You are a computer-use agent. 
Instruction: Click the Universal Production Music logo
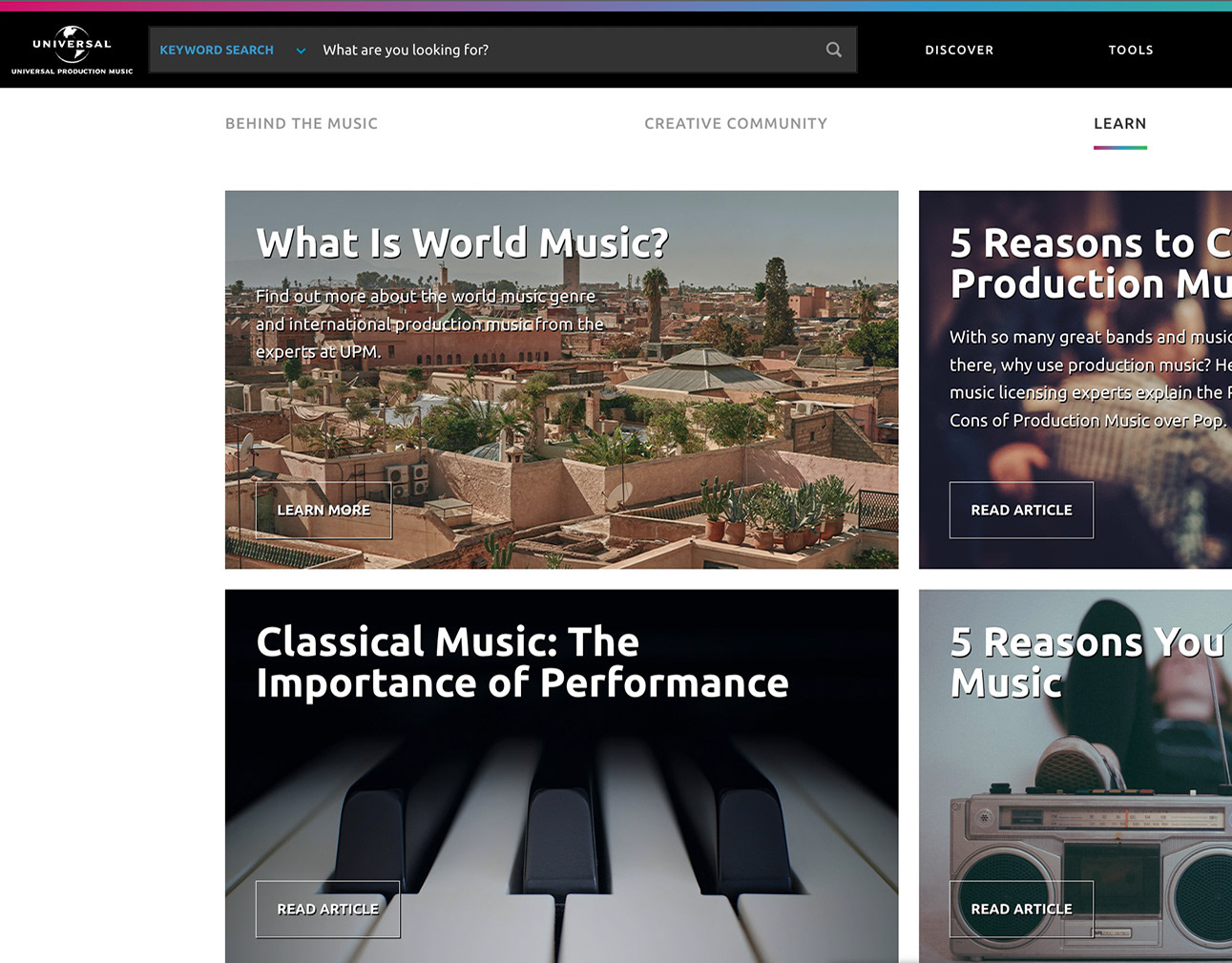(x=73, y=50)
